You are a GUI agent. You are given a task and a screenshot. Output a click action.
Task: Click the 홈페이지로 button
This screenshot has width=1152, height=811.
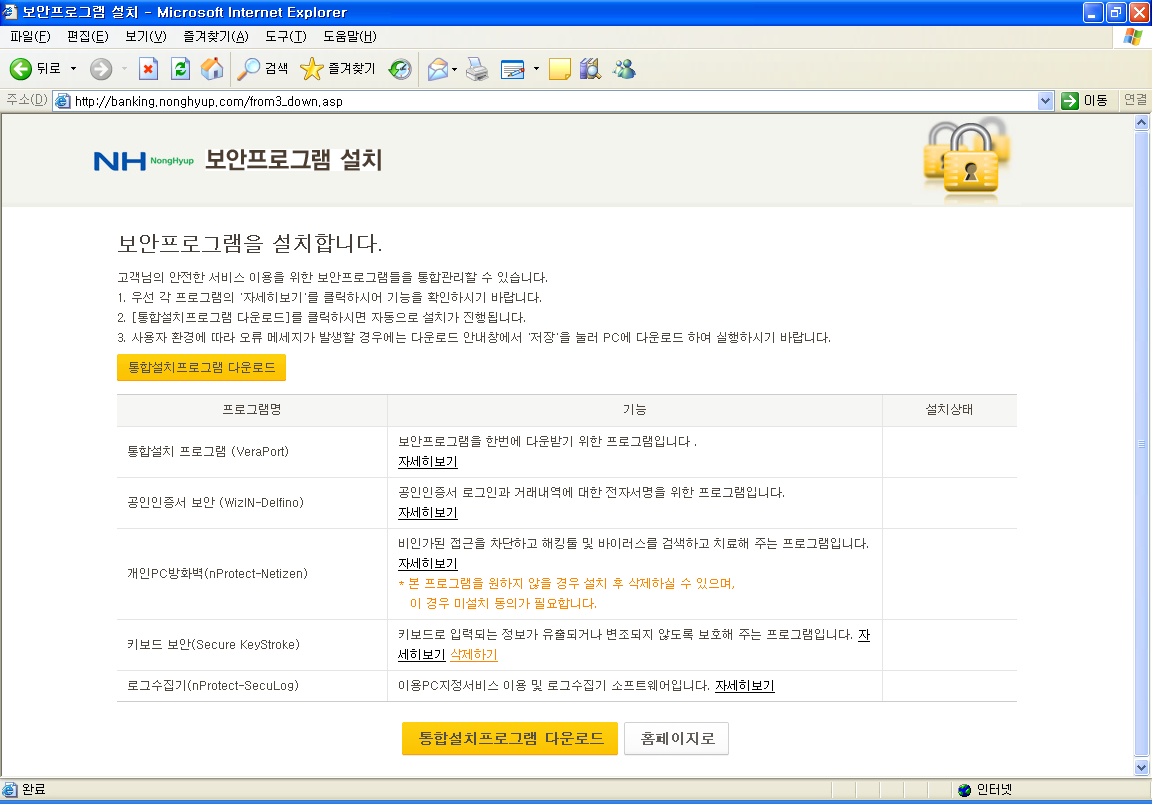[677, 738]
